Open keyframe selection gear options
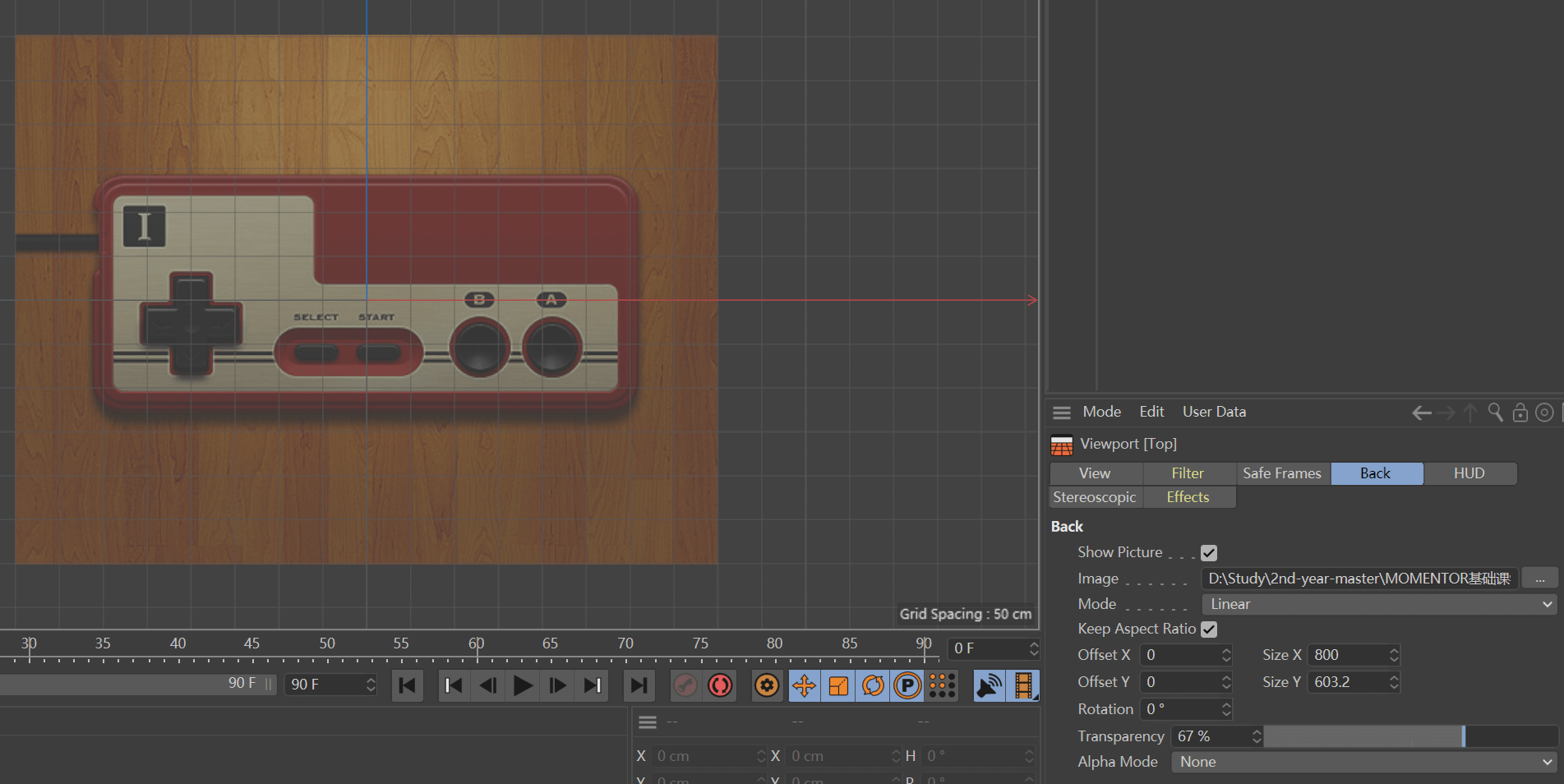This screenshot has width=1564, height=784. [x=767, y=685]
